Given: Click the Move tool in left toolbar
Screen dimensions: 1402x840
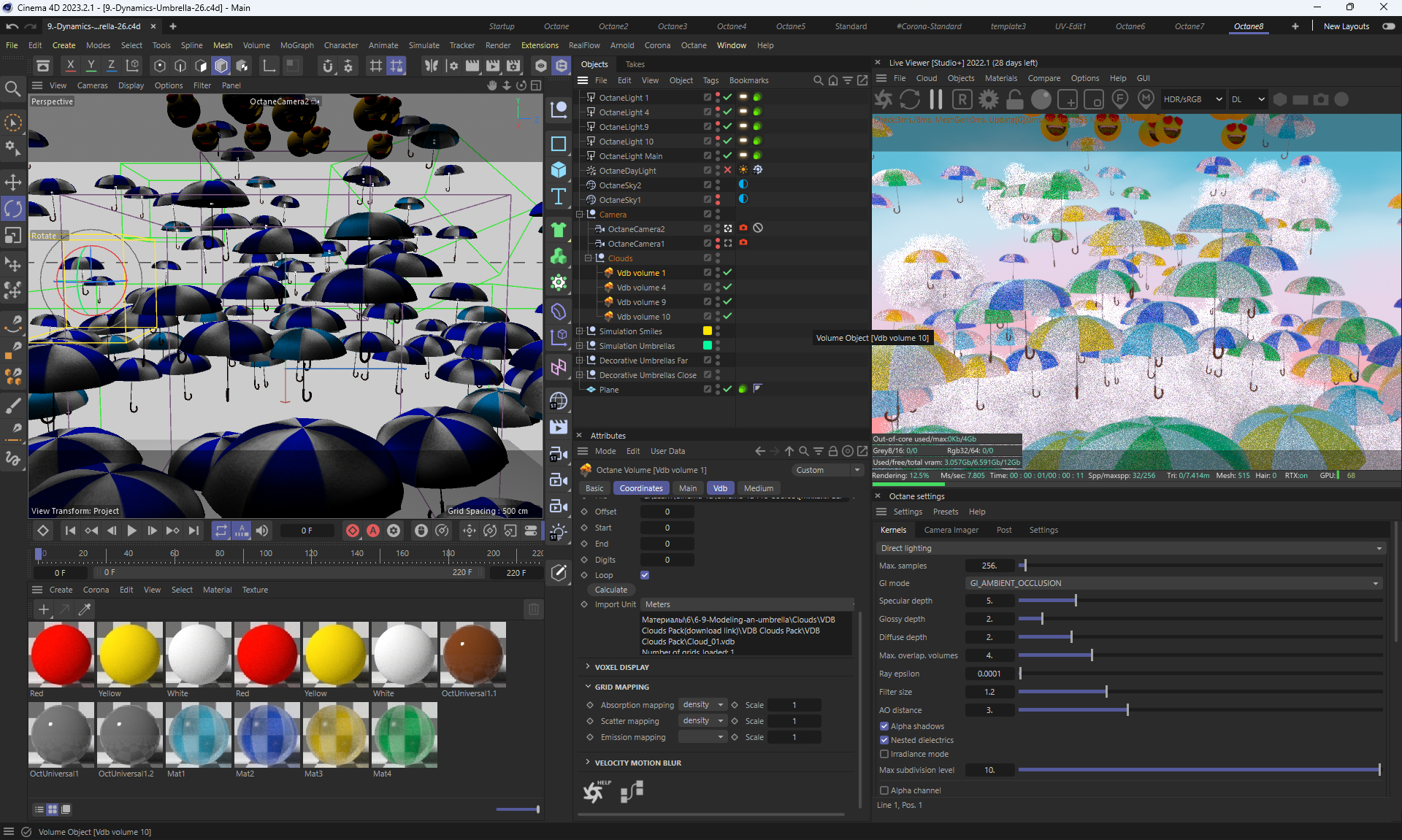Looking at the screenshot, I should 13,182.
